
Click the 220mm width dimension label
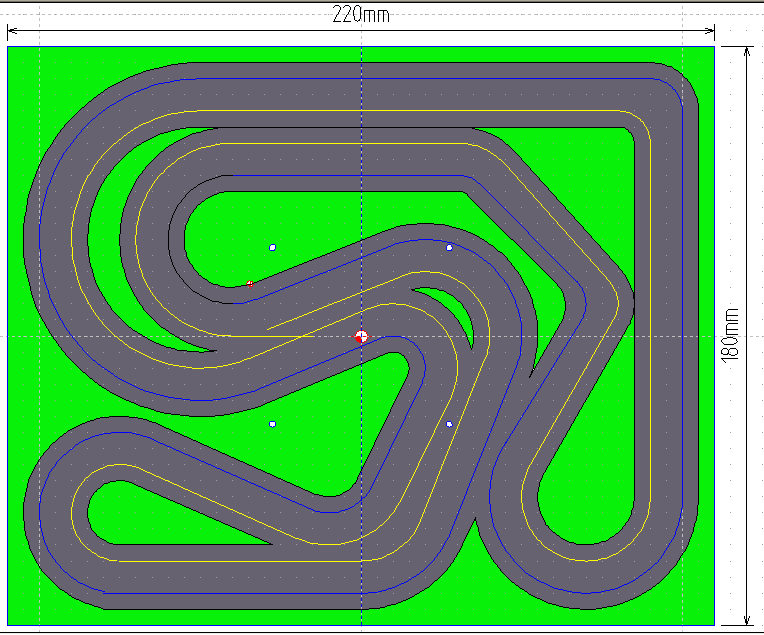[361, 14]
